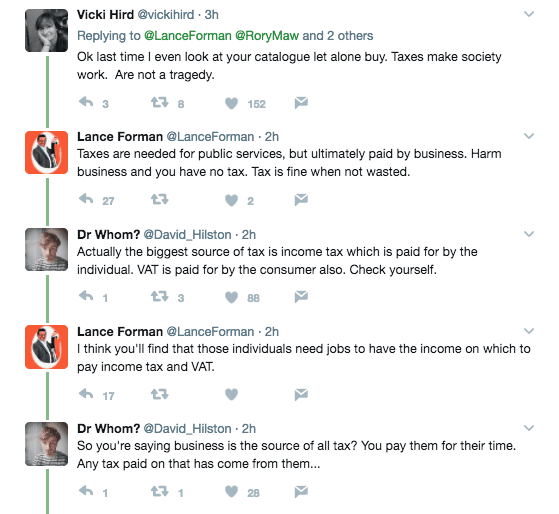
Task: Share Dr Whom's last tweet via message icon
Action: click(x=301, y=492)
